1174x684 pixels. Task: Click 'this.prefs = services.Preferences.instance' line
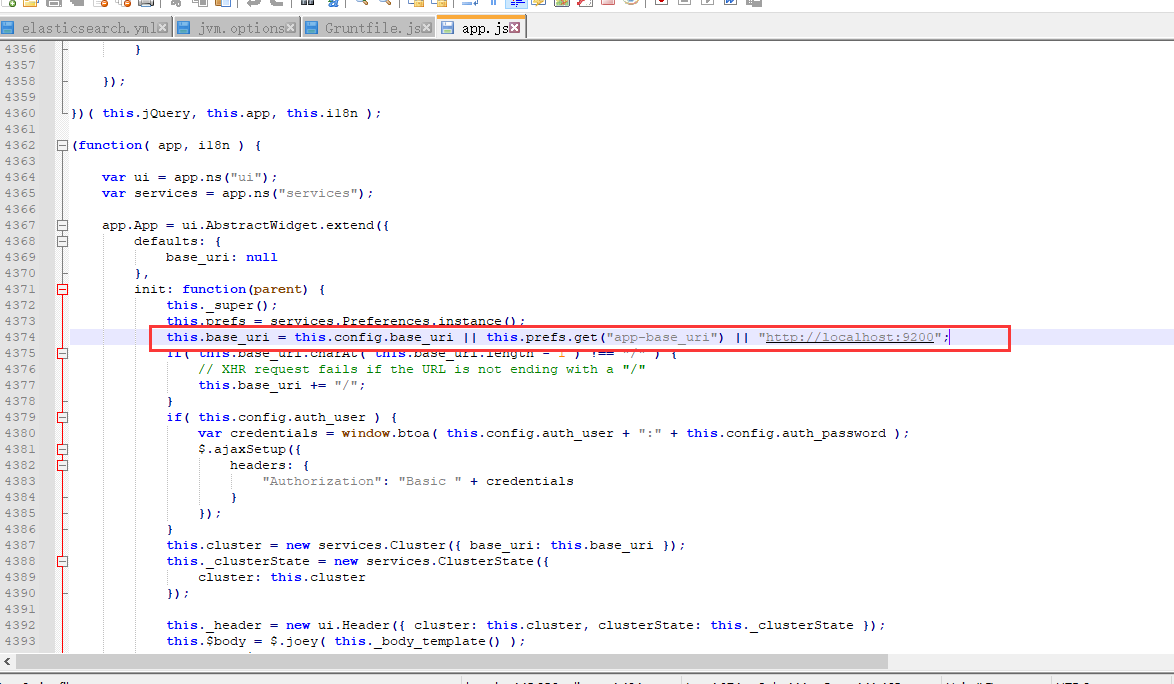(x=346, y=322)
